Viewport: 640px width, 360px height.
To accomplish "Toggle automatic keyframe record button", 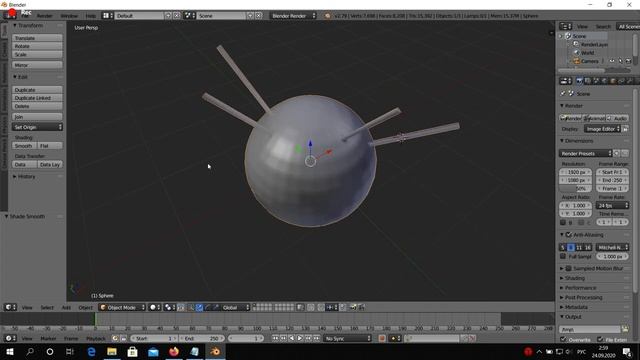I will [382, 338].
